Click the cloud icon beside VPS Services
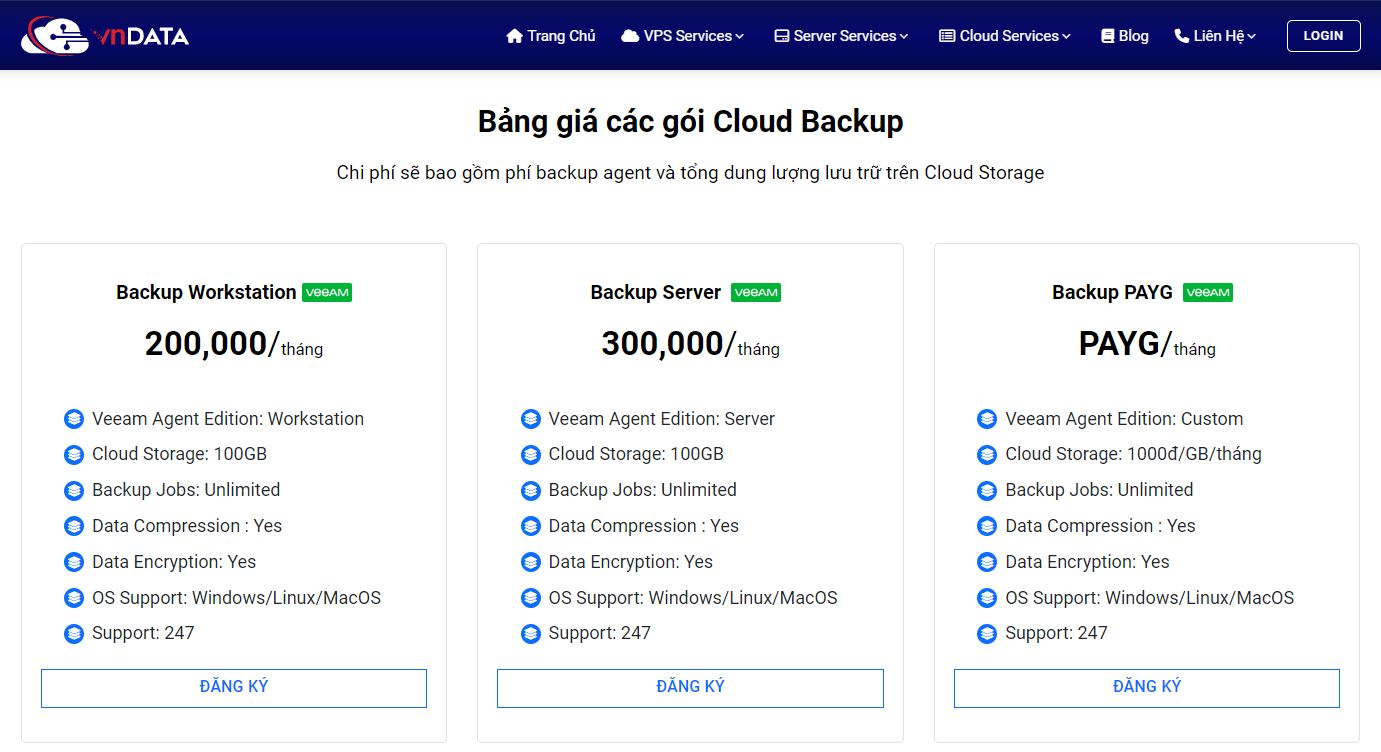 point(630,36)
